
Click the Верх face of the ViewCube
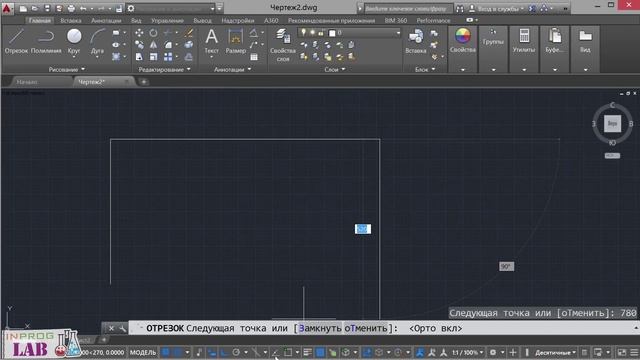point(612,124)
